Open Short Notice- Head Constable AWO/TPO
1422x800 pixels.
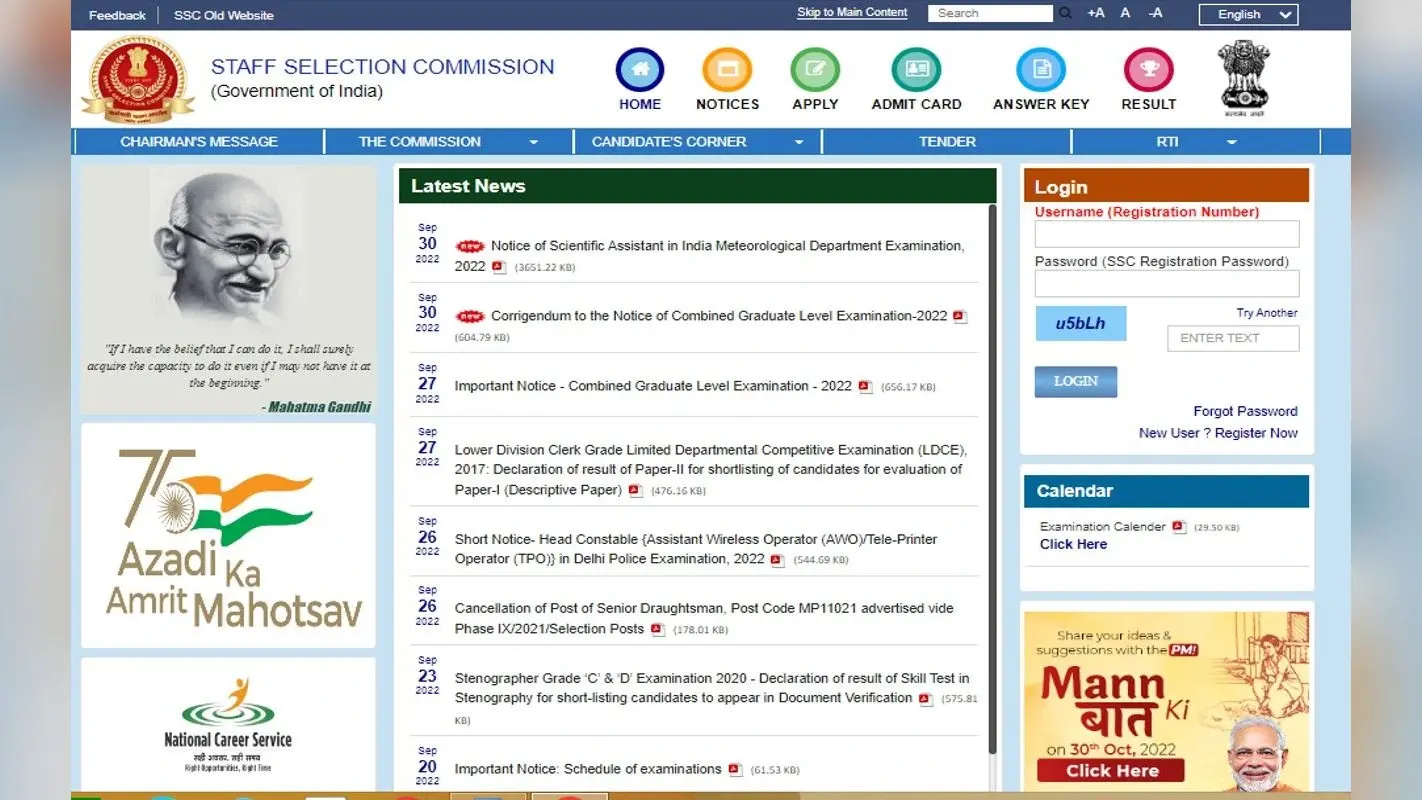pos(696,549)
